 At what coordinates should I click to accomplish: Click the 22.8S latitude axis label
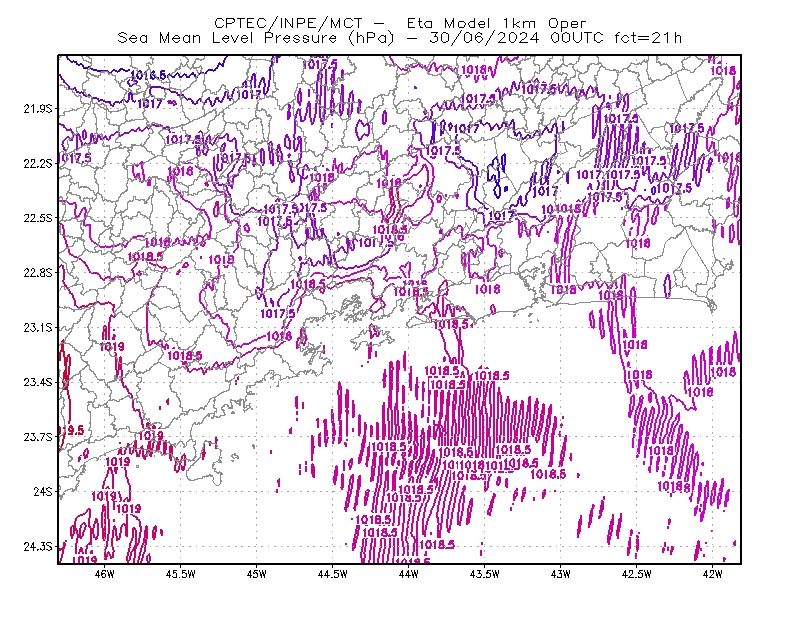pos(38,273)
